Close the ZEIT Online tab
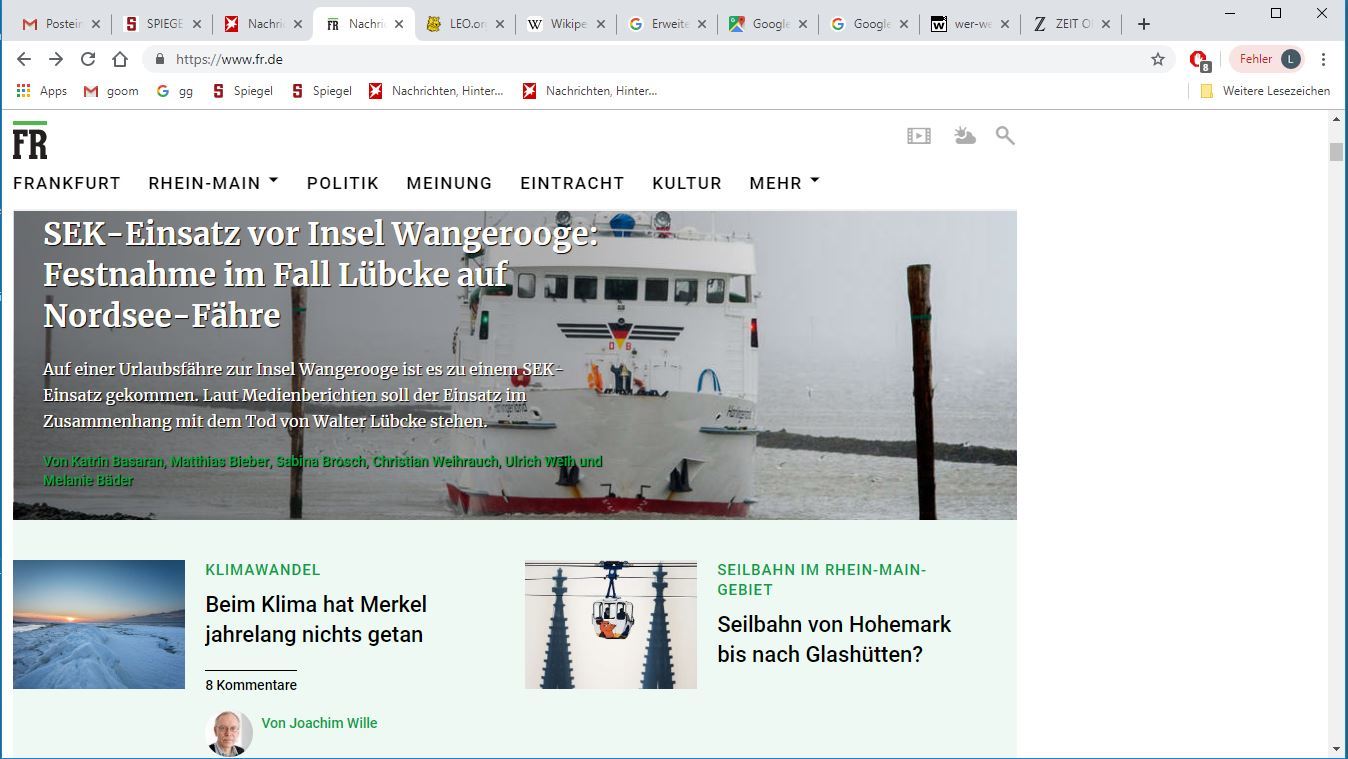The width and height of the screenshot is (1348, 759). (1105, 24)
